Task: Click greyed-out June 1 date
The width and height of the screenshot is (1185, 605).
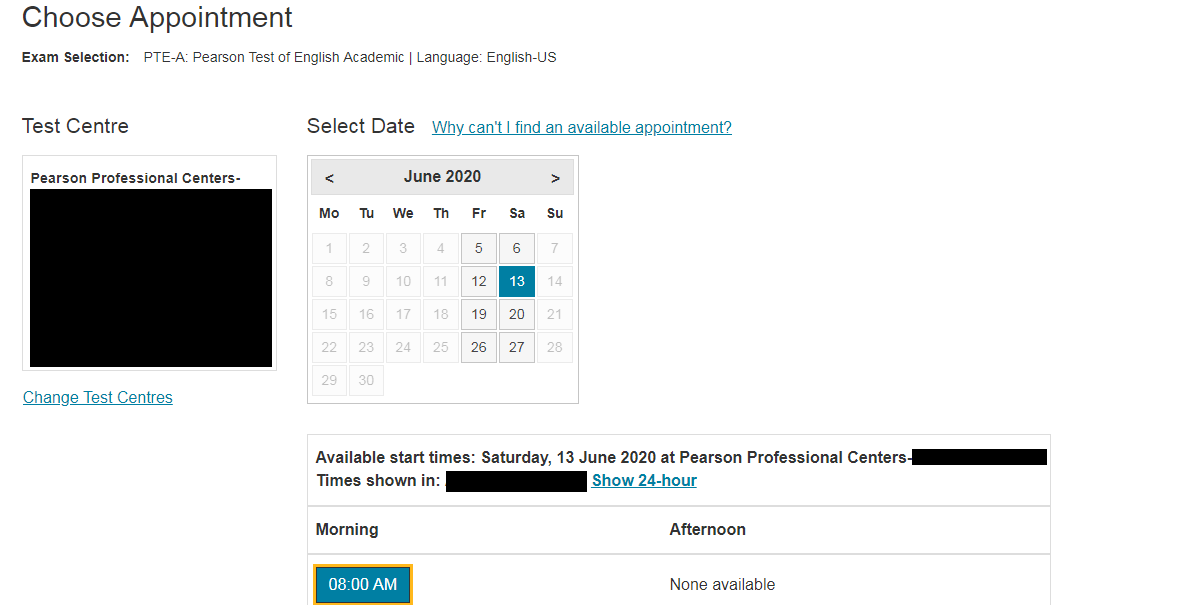Action: (x=329, y=248)
